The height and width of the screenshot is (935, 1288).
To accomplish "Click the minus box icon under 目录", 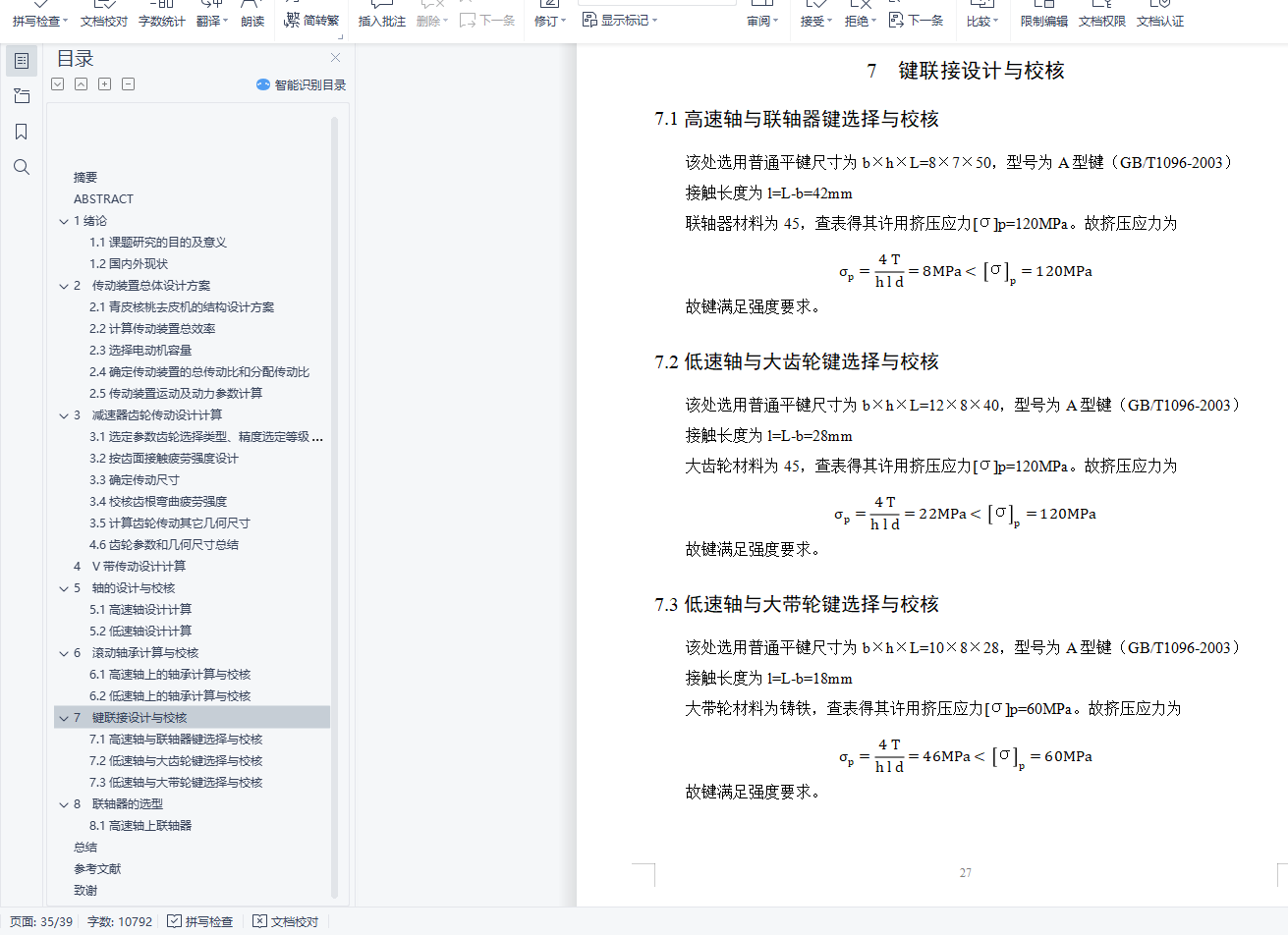I will coord(129,84).
